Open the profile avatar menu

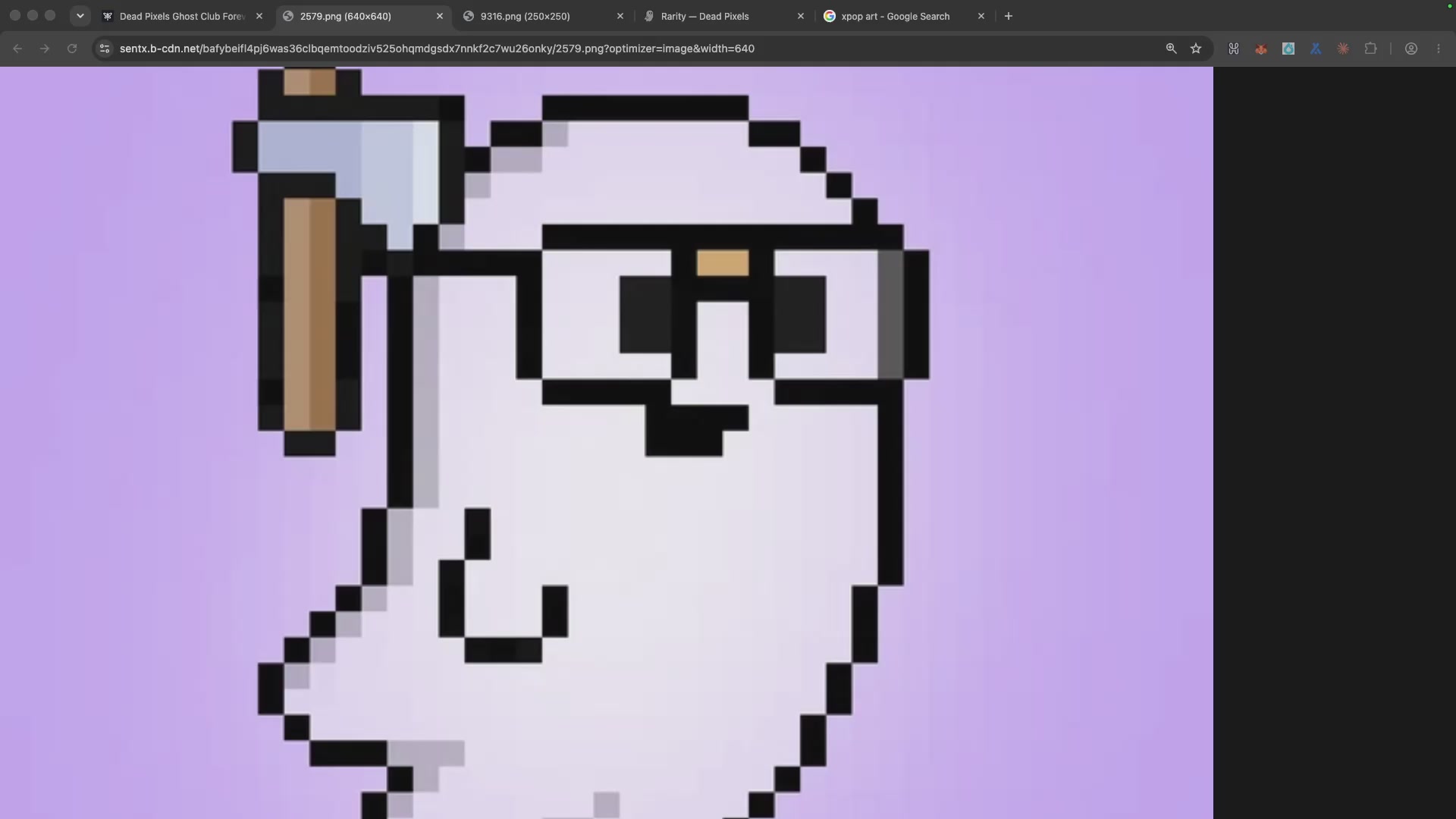[x=1411, y=49]
